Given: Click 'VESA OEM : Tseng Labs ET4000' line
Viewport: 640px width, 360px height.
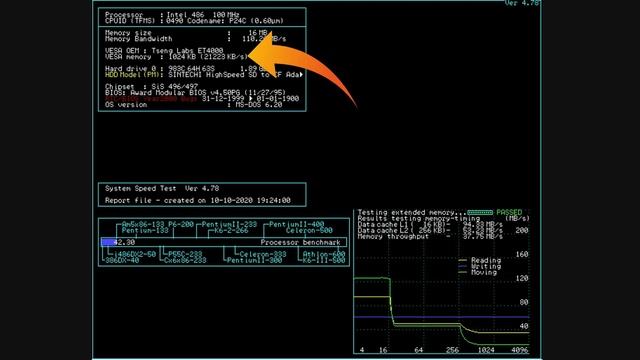Looking at the screenshot, I should (x=164, y=51).
